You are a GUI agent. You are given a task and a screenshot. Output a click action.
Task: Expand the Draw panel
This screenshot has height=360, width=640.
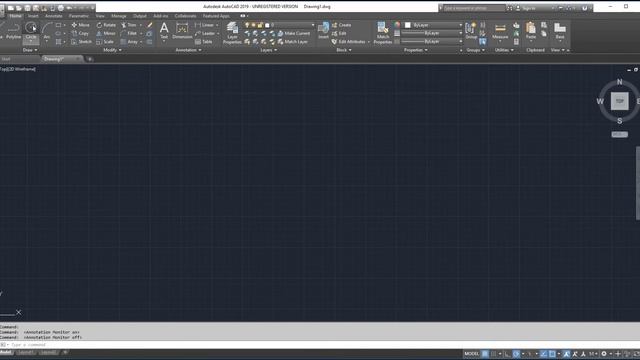pyautogui.click(x=30, y=50)
